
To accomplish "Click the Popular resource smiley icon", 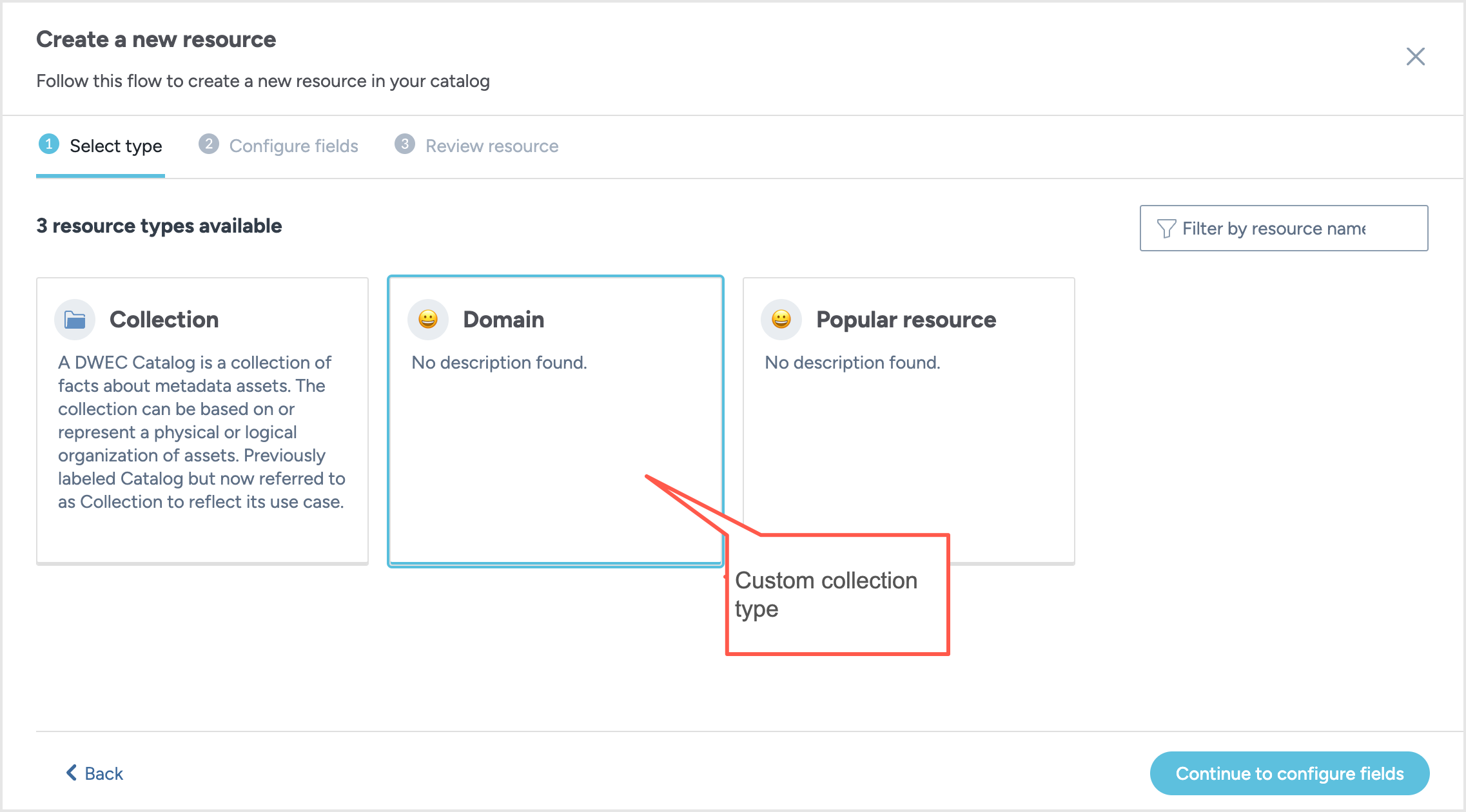I will (781, 320).
